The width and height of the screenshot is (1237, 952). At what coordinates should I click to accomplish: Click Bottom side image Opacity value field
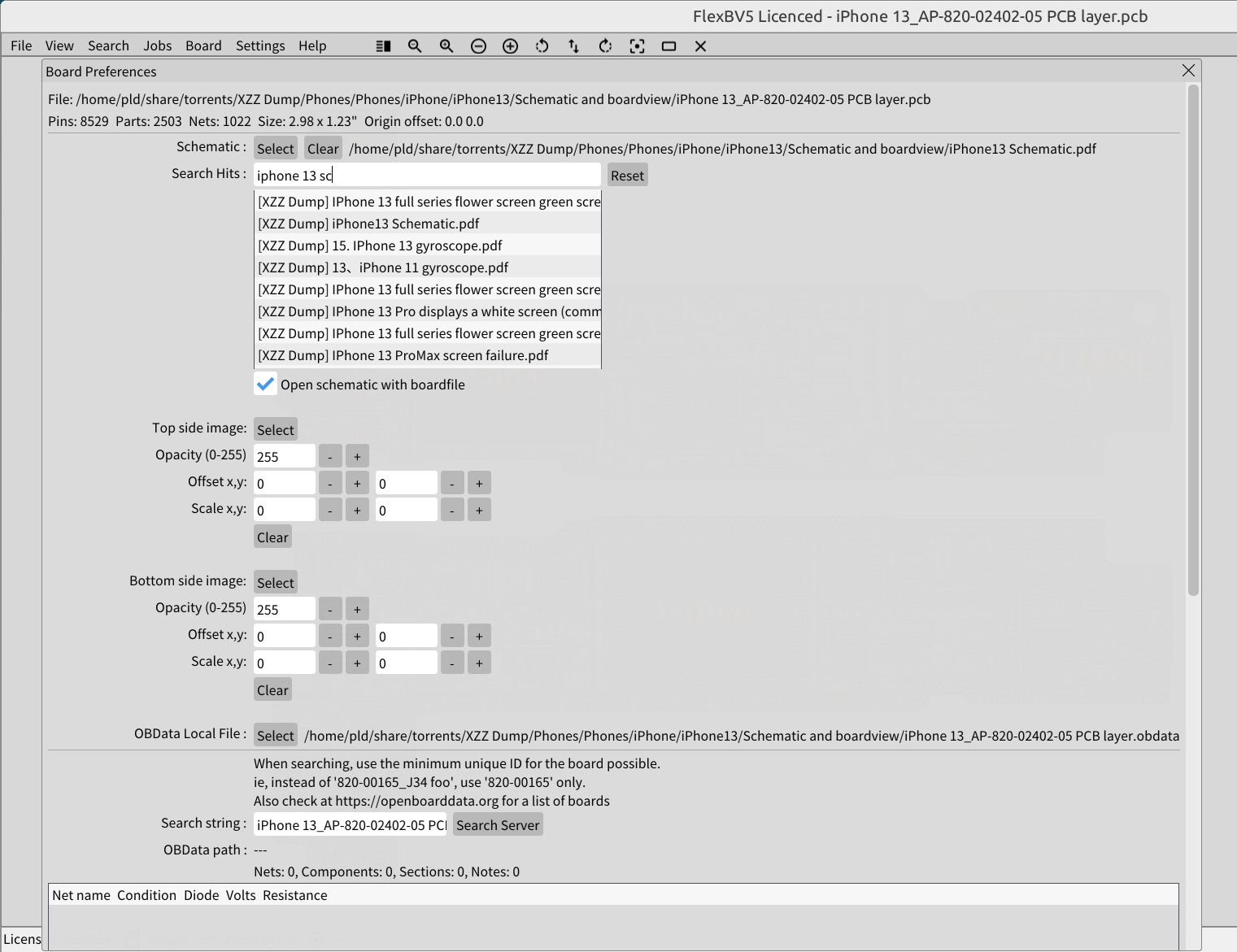click(x=285, y=609)
